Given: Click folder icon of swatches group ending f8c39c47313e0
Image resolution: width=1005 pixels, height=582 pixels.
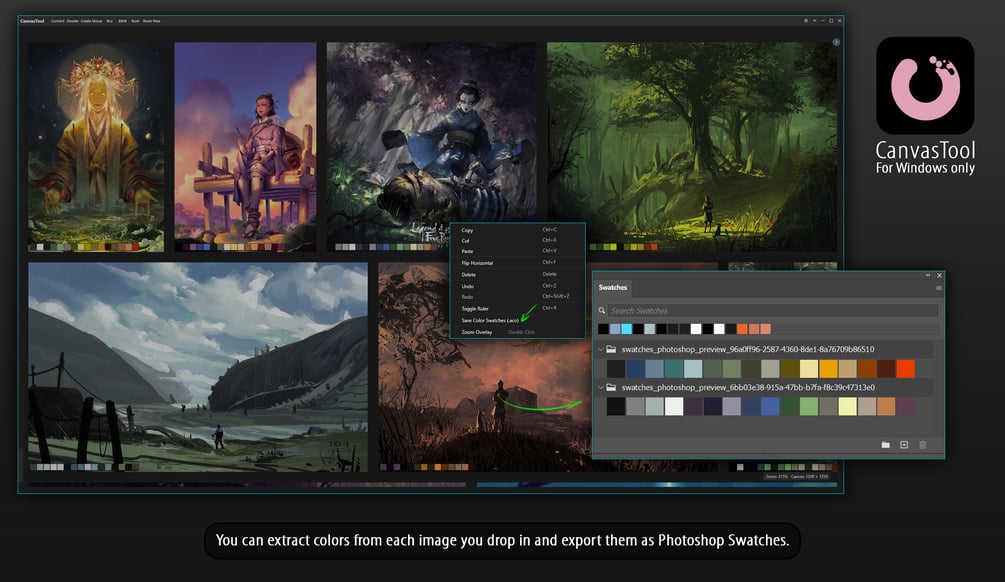Looking at the screenshot, I should click(611, 387).
